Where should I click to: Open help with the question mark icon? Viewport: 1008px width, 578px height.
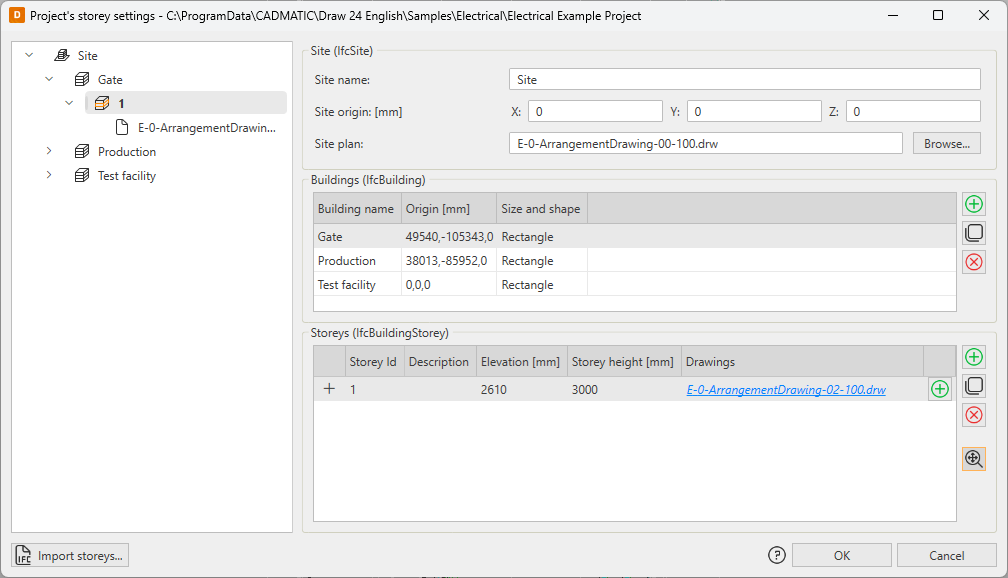tap(777, 555)
